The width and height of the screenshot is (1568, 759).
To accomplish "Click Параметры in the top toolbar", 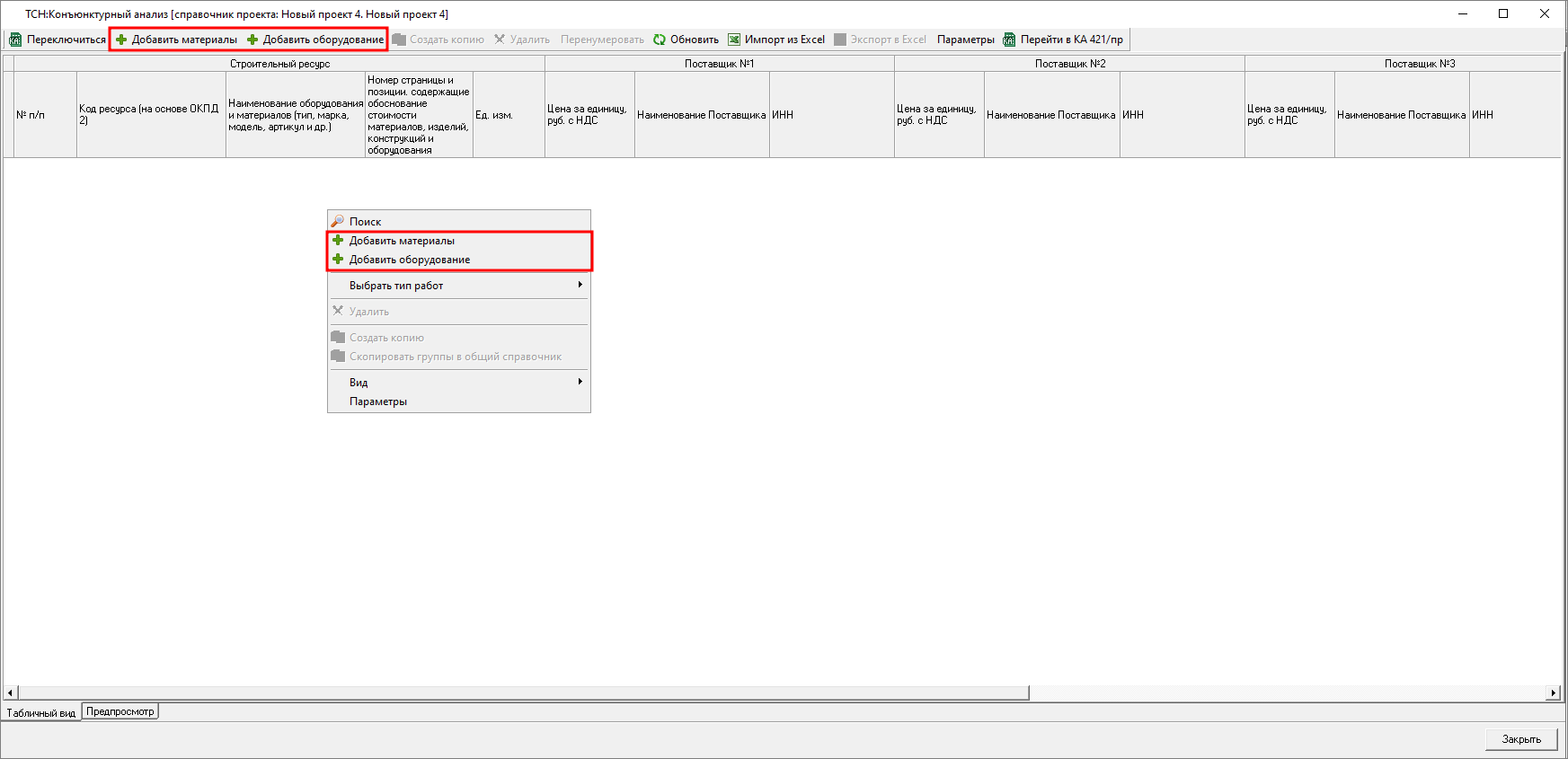I will pyautogui.click(x=965, y=40).
